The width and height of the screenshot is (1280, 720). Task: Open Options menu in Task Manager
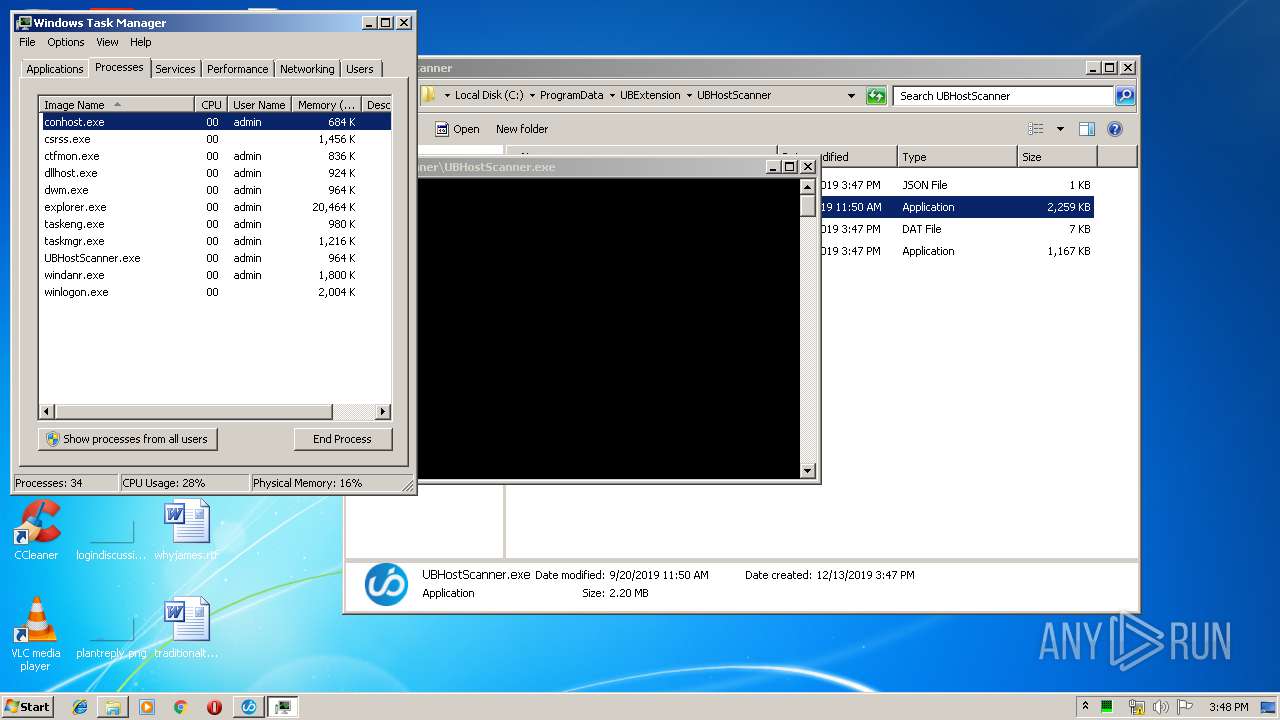point(66,42)
